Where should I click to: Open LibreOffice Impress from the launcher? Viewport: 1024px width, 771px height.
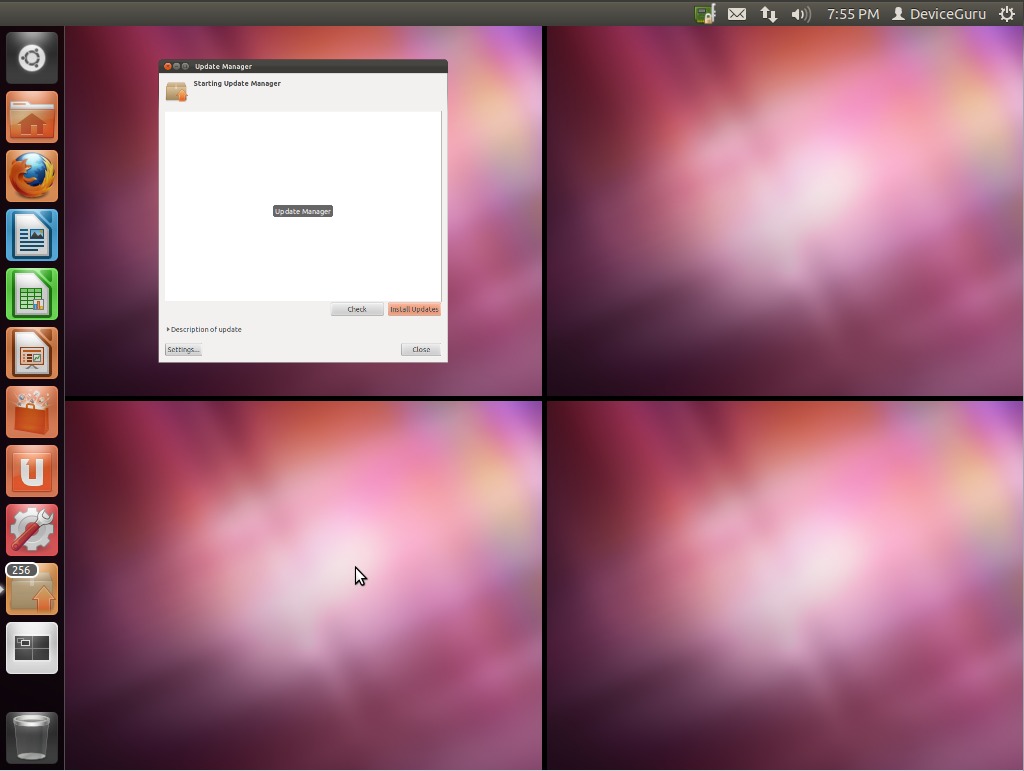[x=32, y=353]
